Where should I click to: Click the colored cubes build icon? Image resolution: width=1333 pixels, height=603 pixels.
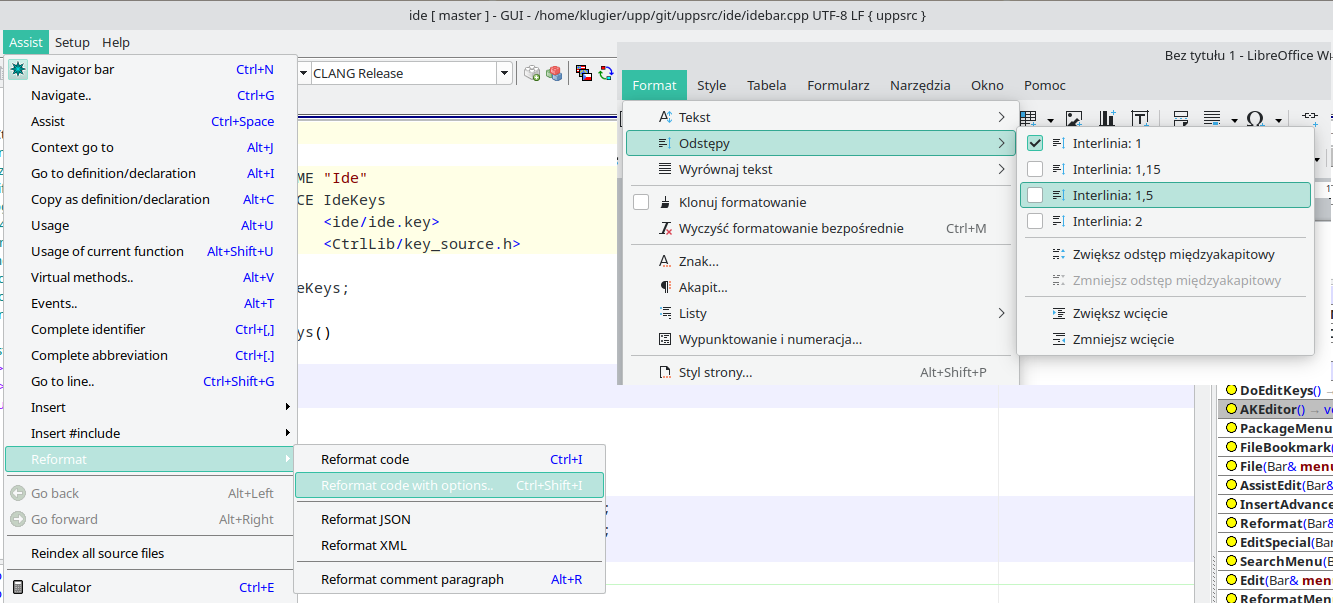[555, 73]
